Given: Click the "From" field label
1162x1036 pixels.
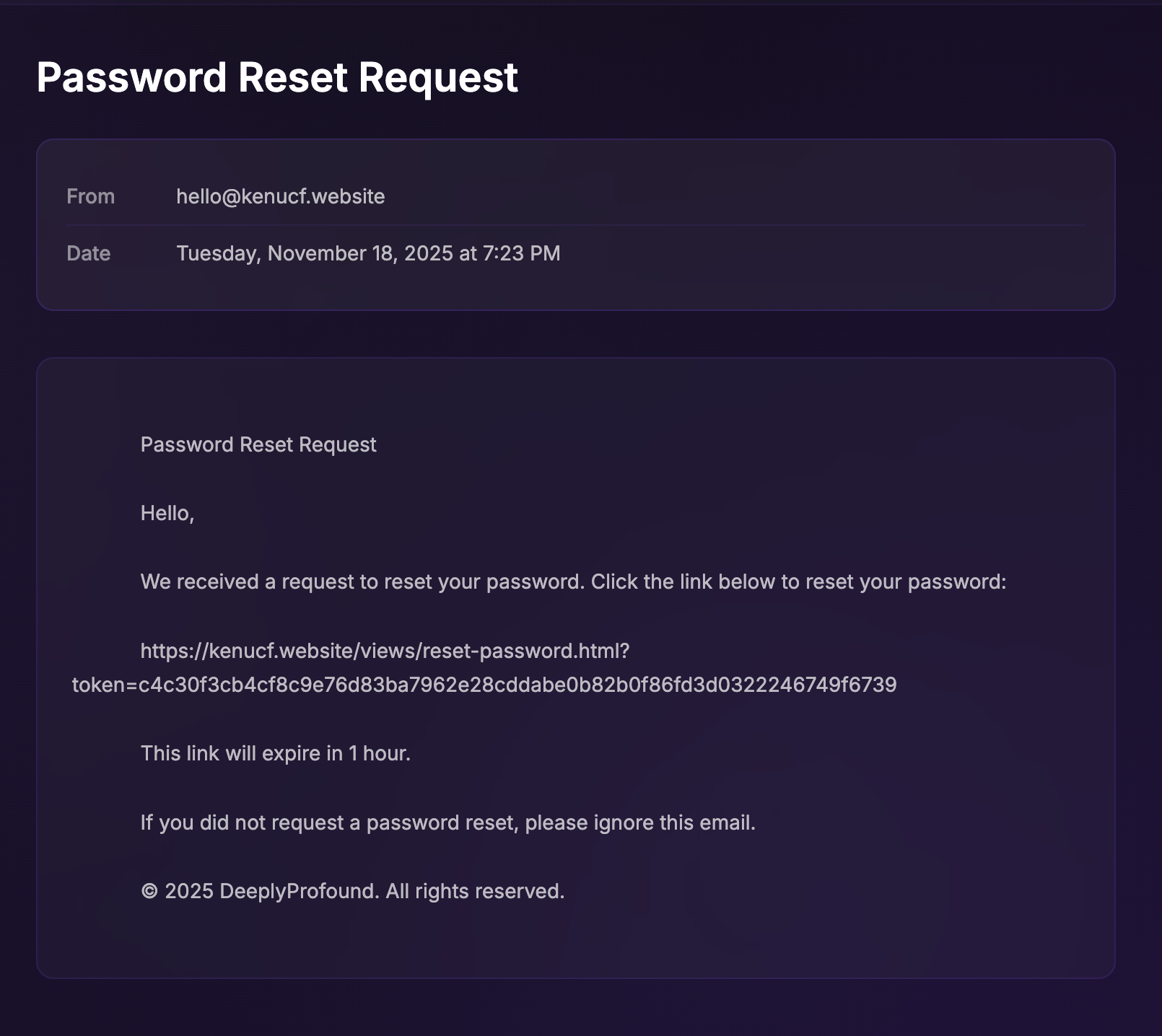Looking at the screenshot, I should tap(90, 196).
